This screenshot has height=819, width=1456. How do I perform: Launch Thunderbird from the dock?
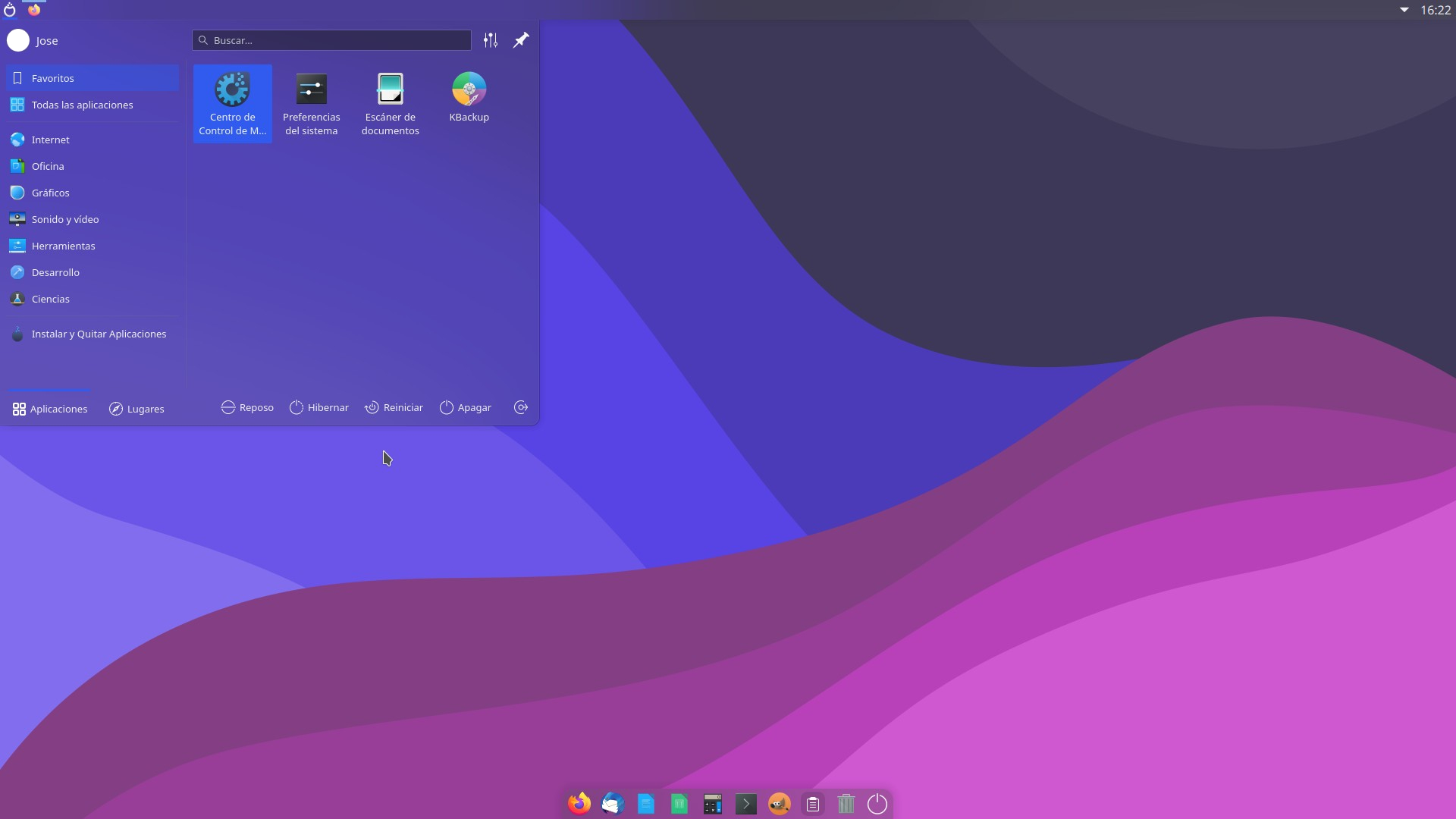point(612,803)
